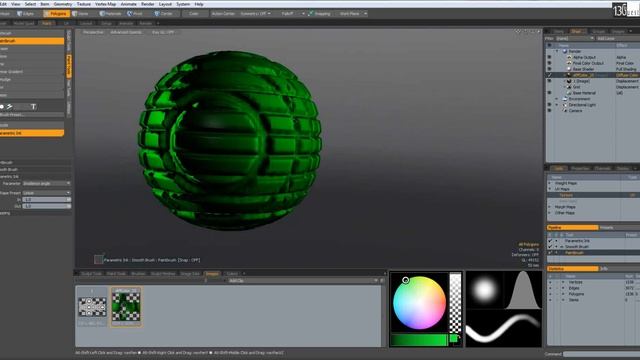The image size is (640, 360).
Task: Open the Shape Preset dropdown
Action: [46, 193]
